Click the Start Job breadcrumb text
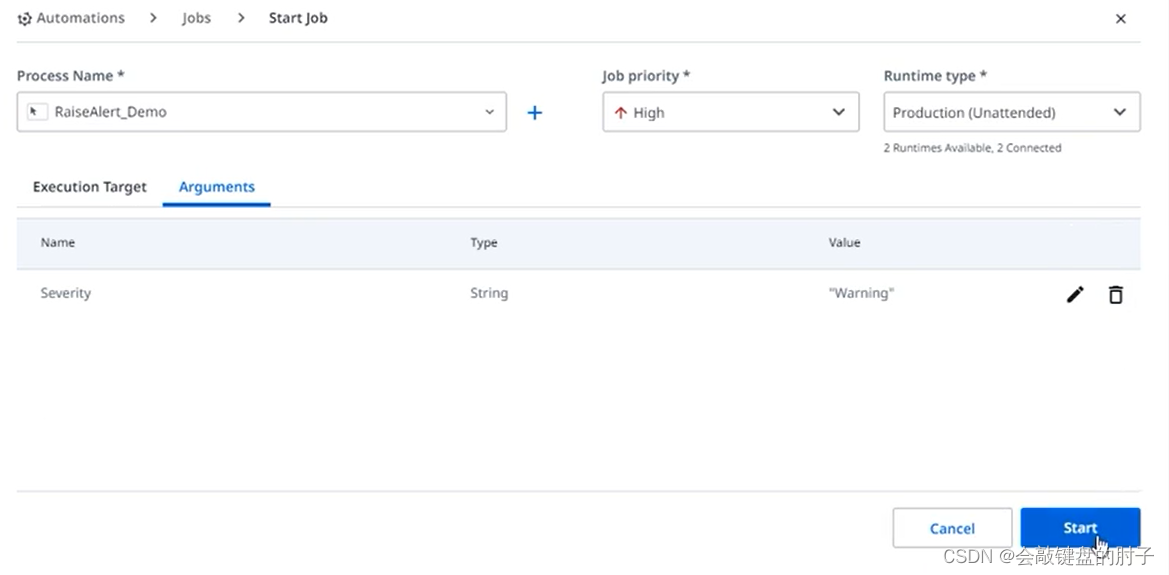The height and width of the screenshot is (575, 1169). pos(297,18)
